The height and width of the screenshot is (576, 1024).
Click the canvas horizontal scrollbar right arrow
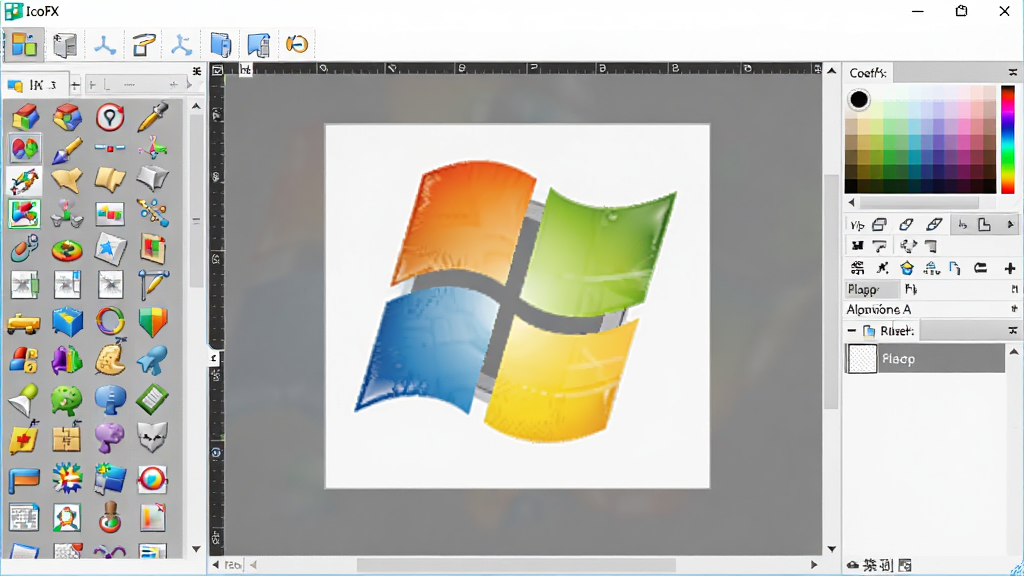[x=814, y=564]
